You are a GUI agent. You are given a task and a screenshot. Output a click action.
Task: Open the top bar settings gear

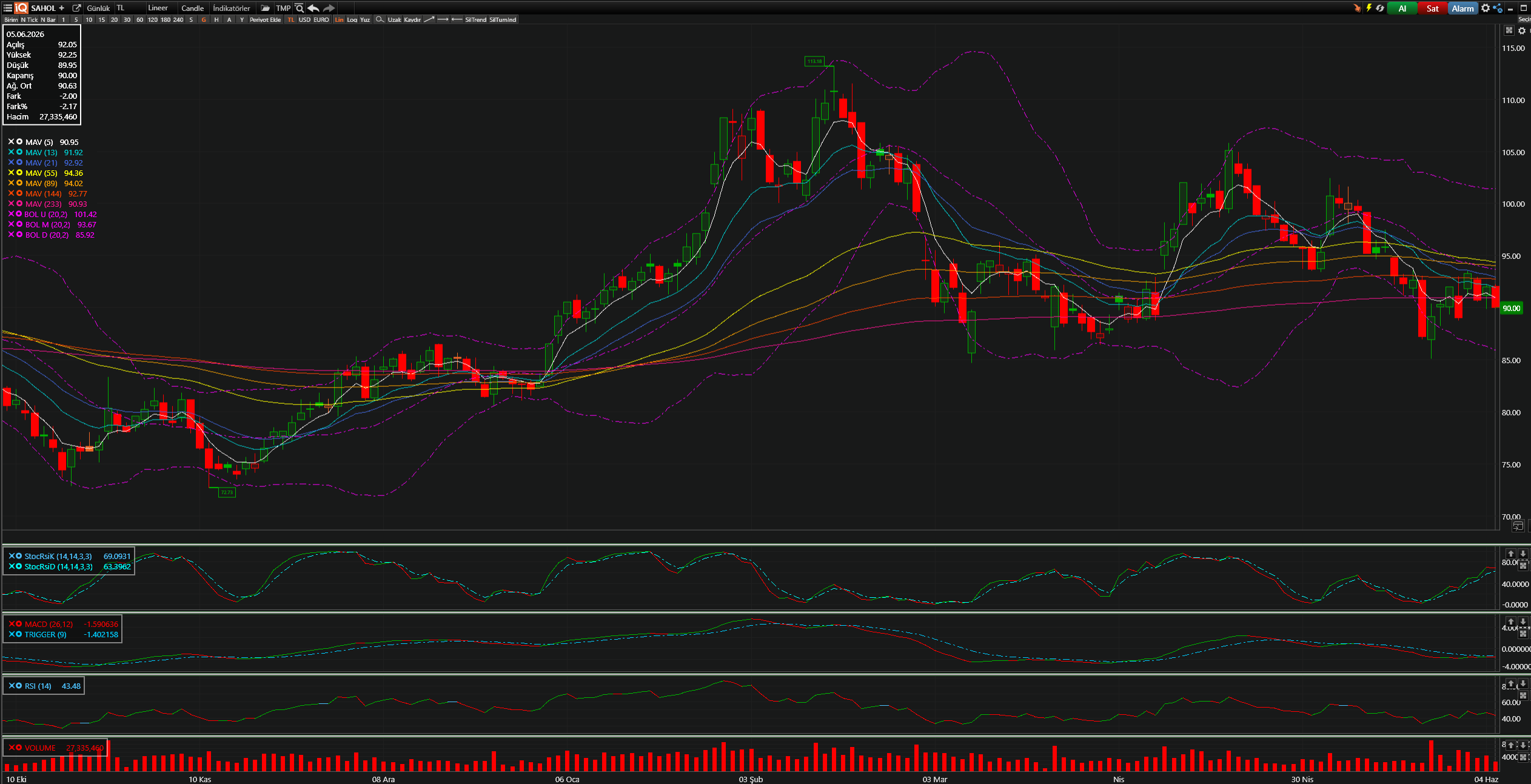(1486, 8)
